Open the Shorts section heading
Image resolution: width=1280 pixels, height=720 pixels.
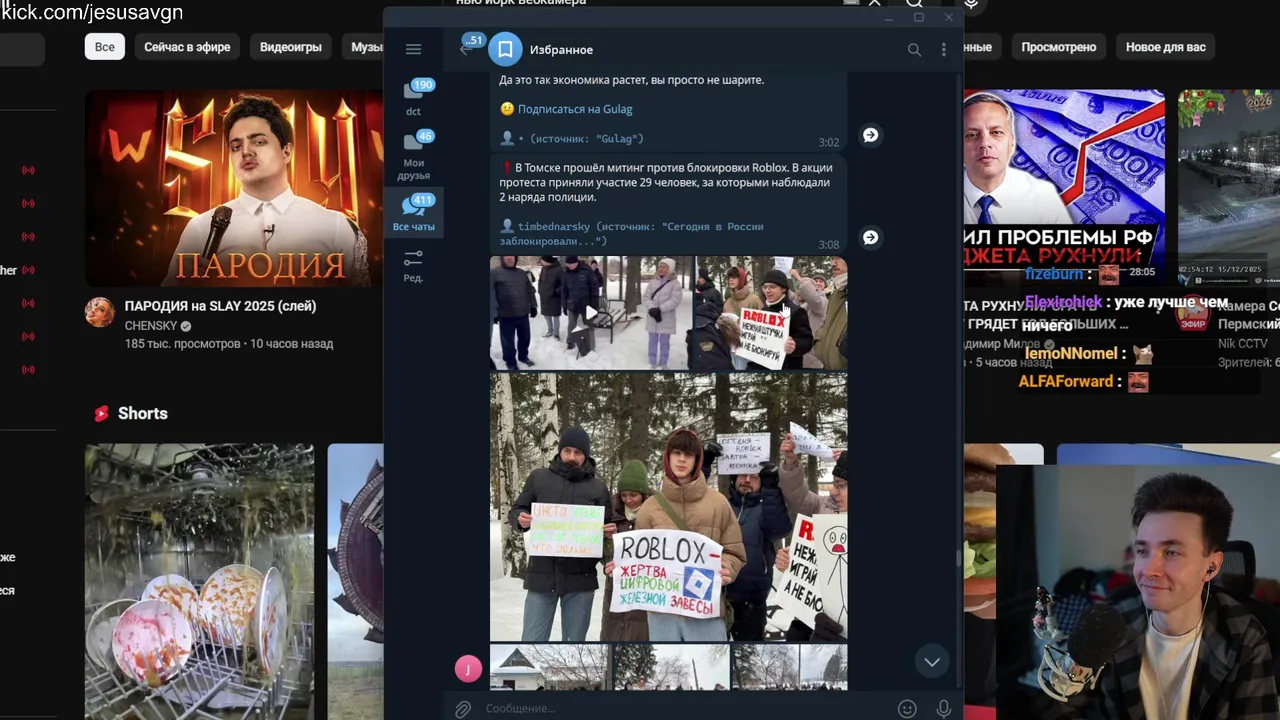(x=143, y=413)
